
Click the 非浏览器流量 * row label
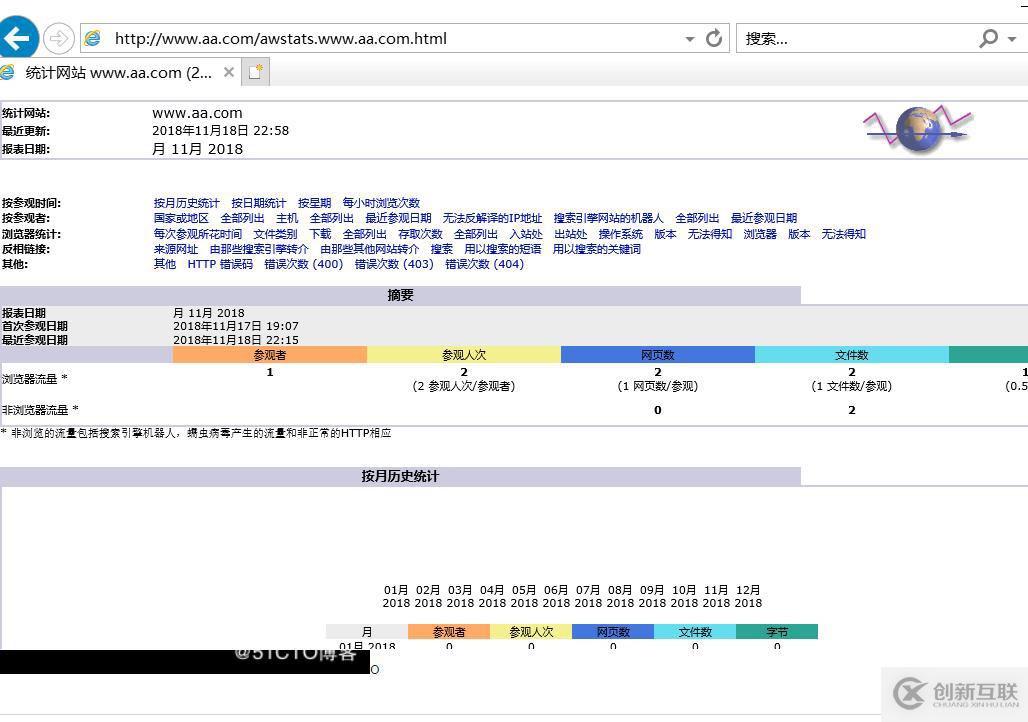40,410
